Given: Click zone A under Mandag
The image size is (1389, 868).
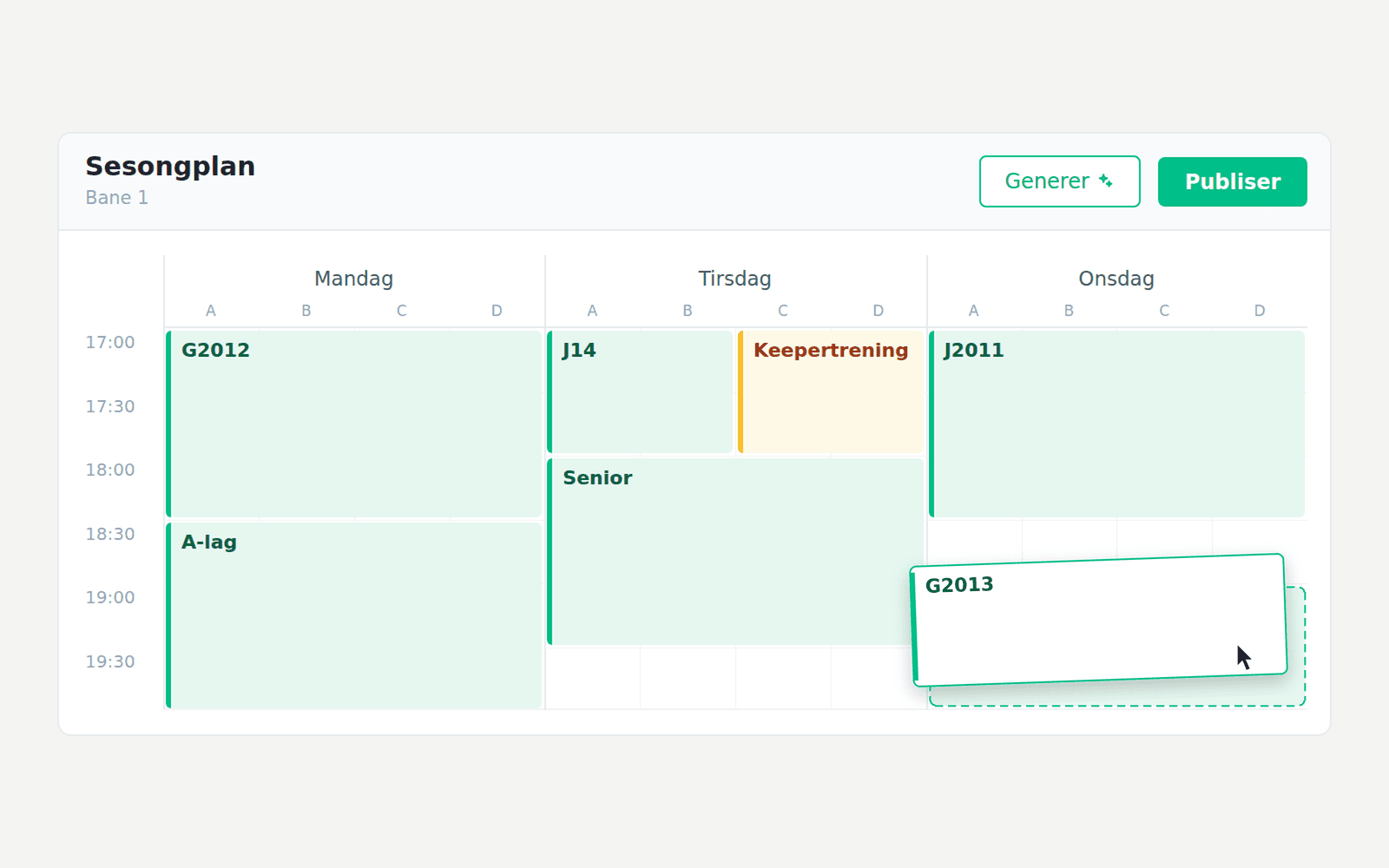Looking at the screenshot, I should 211,311.
